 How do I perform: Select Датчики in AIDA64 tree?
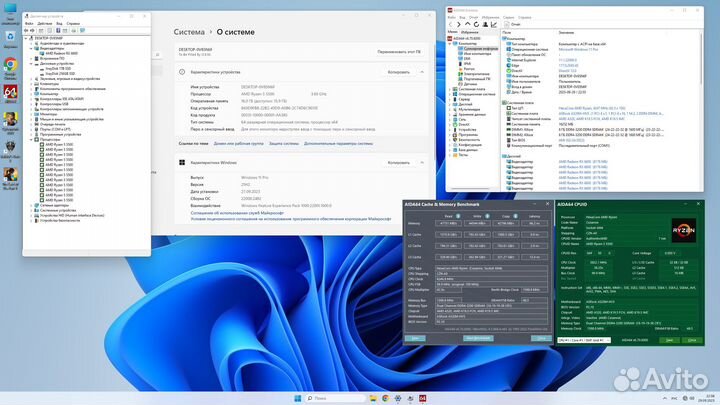coord(467,84)
